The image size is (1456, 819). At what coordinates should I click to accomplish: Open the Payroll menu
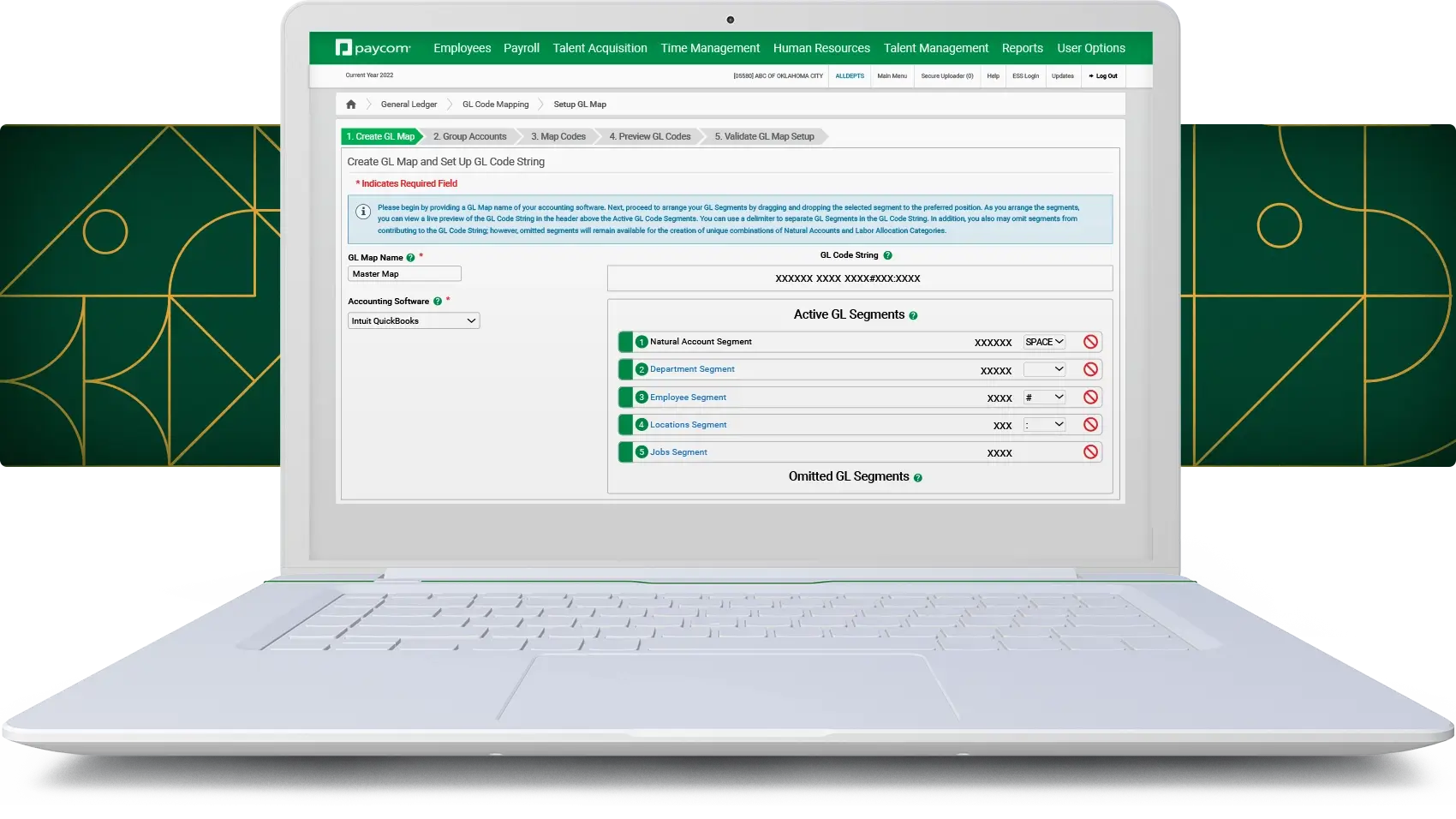coord(521,48)
